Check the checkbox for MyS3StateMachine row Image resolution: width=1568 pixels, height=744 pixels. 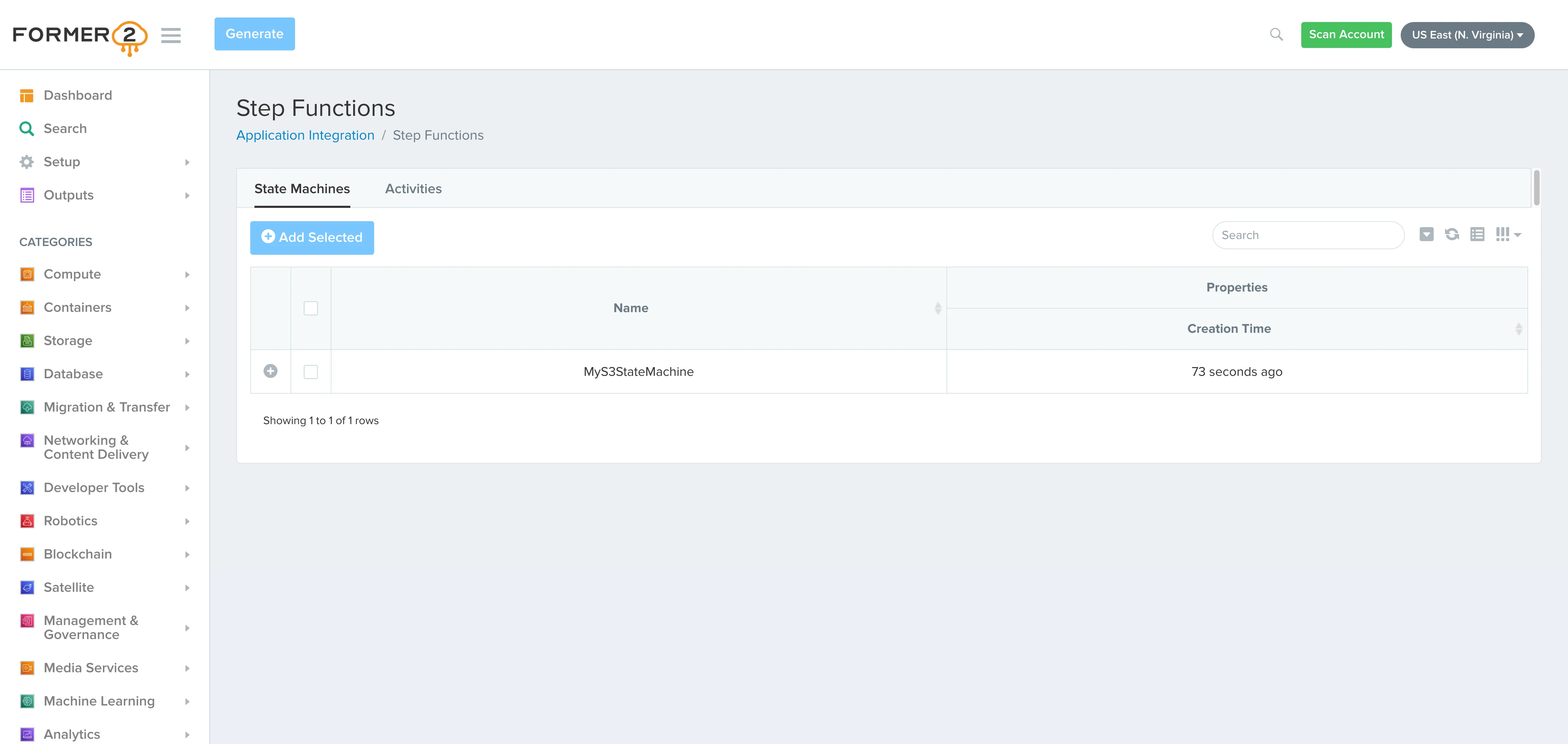tap(310, 371)
